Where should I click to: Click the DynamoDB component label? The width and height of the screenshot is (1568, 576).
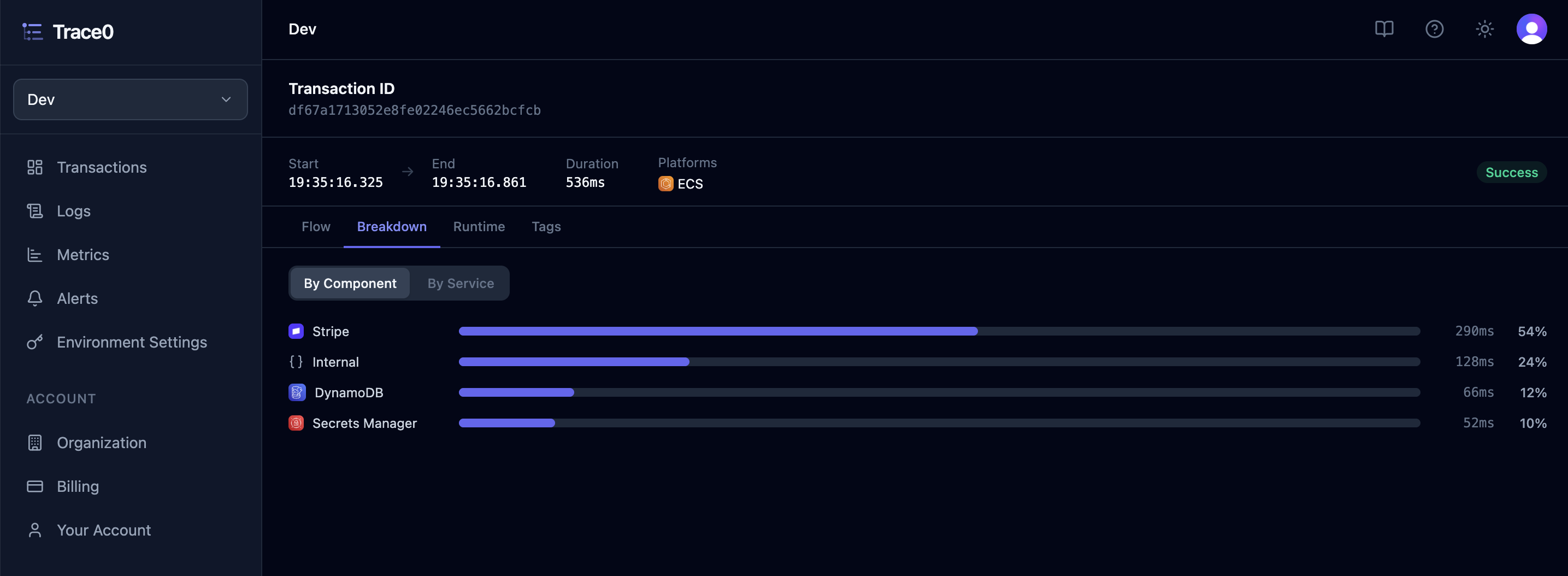(x=349, y=393)
